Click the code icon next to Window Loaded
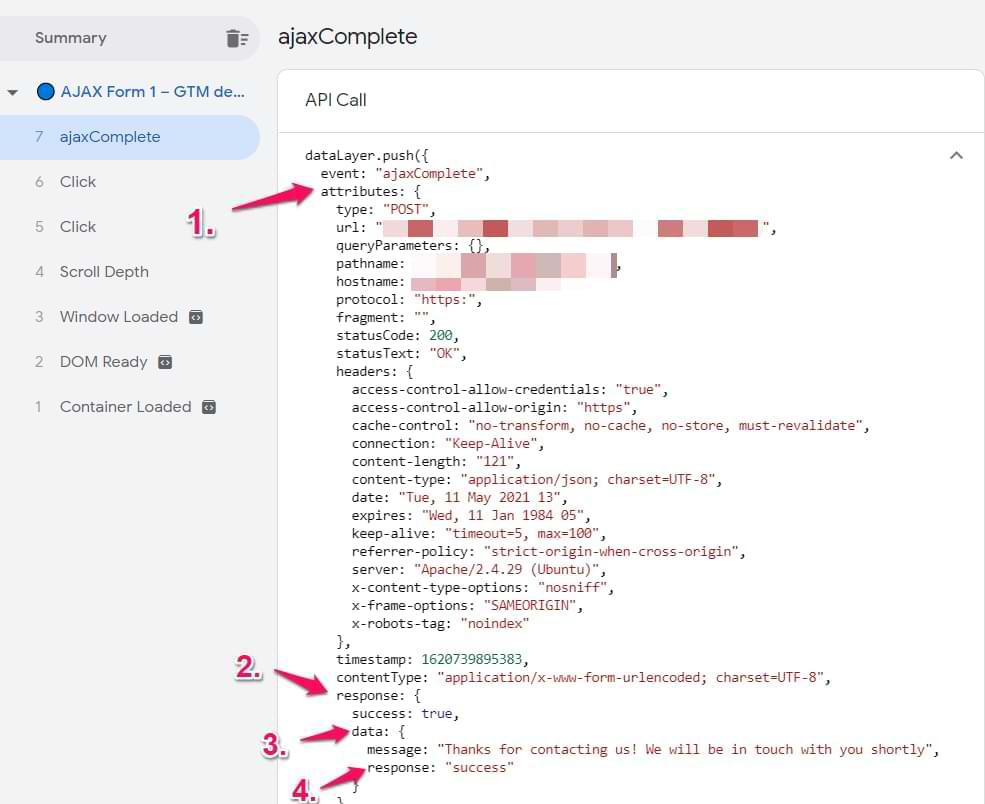This screenshot has height=804, width=985. pyautogui.click(x=196, y=317)
